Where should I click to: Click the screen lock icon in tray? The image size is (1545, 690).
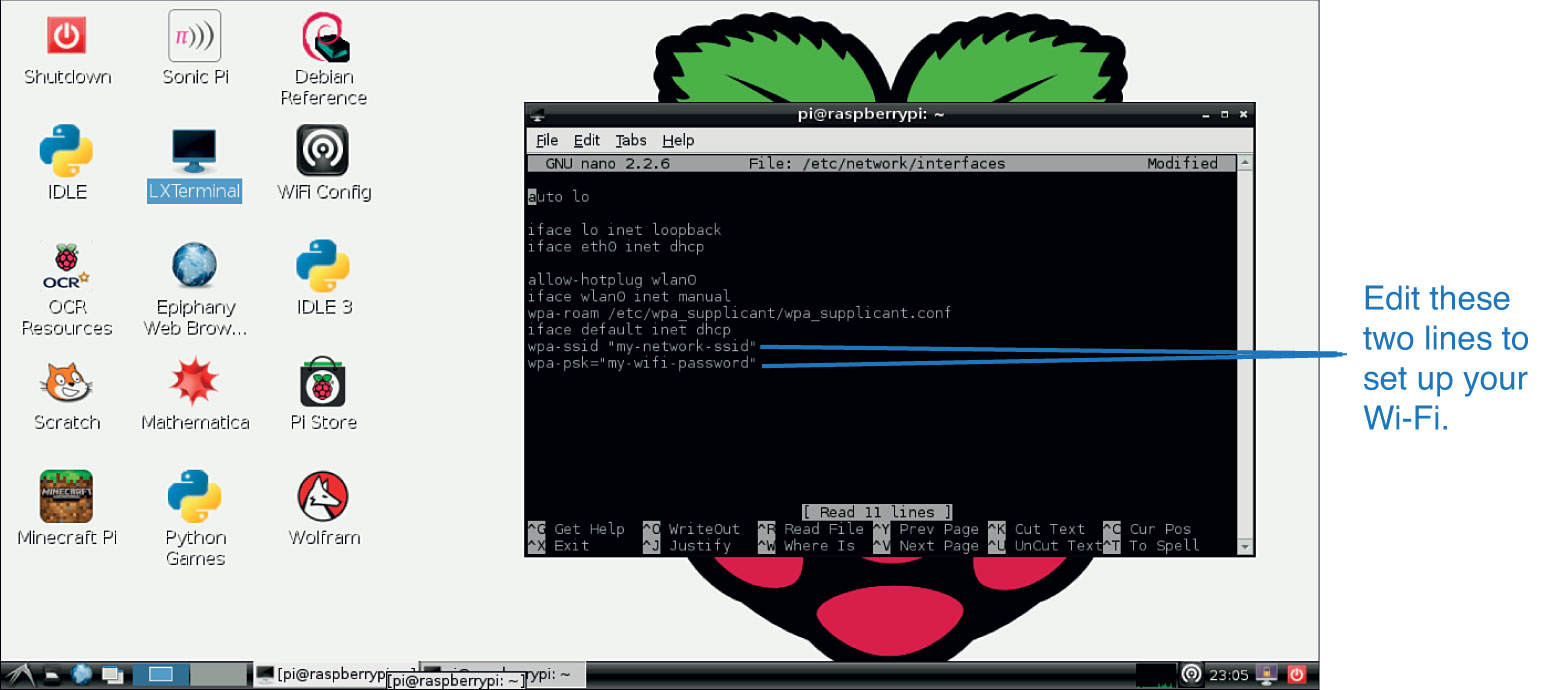click(x=1267, y=674)
